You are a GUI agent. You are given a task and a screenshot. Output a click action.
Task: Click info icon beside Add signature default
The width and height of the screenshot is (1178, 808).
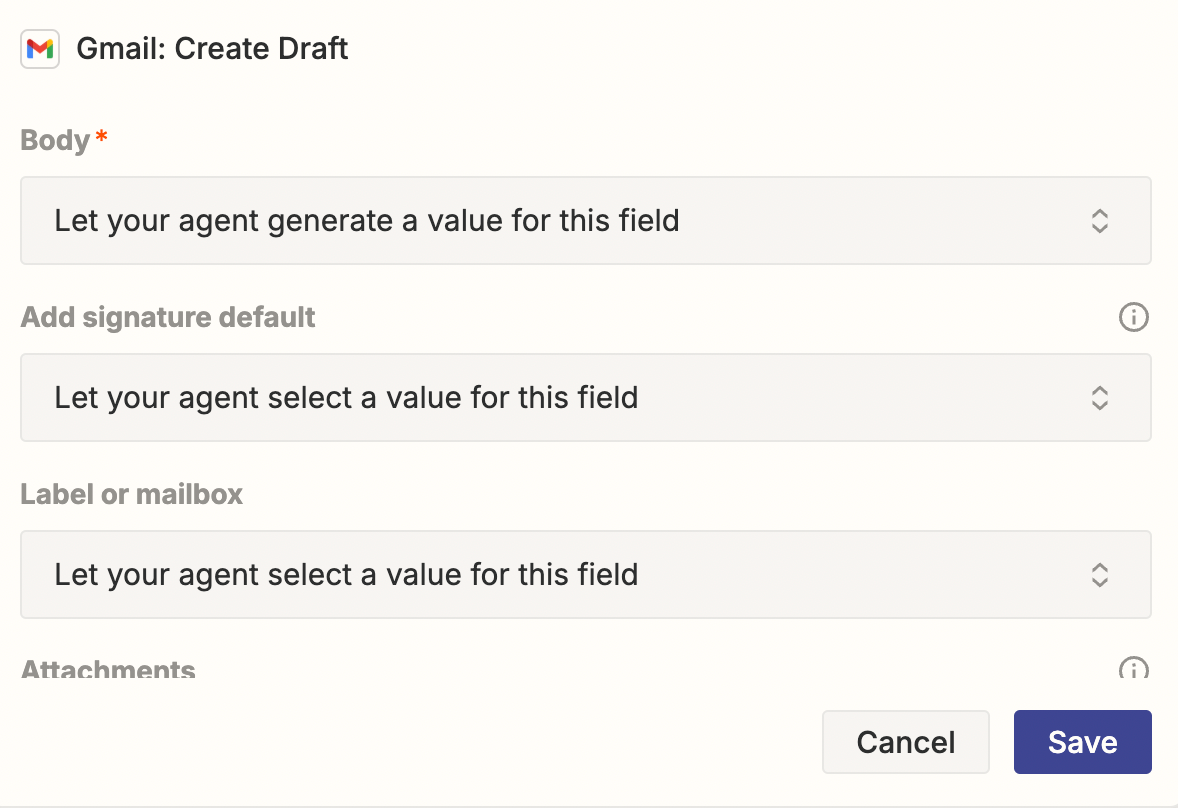(1132, 318)
